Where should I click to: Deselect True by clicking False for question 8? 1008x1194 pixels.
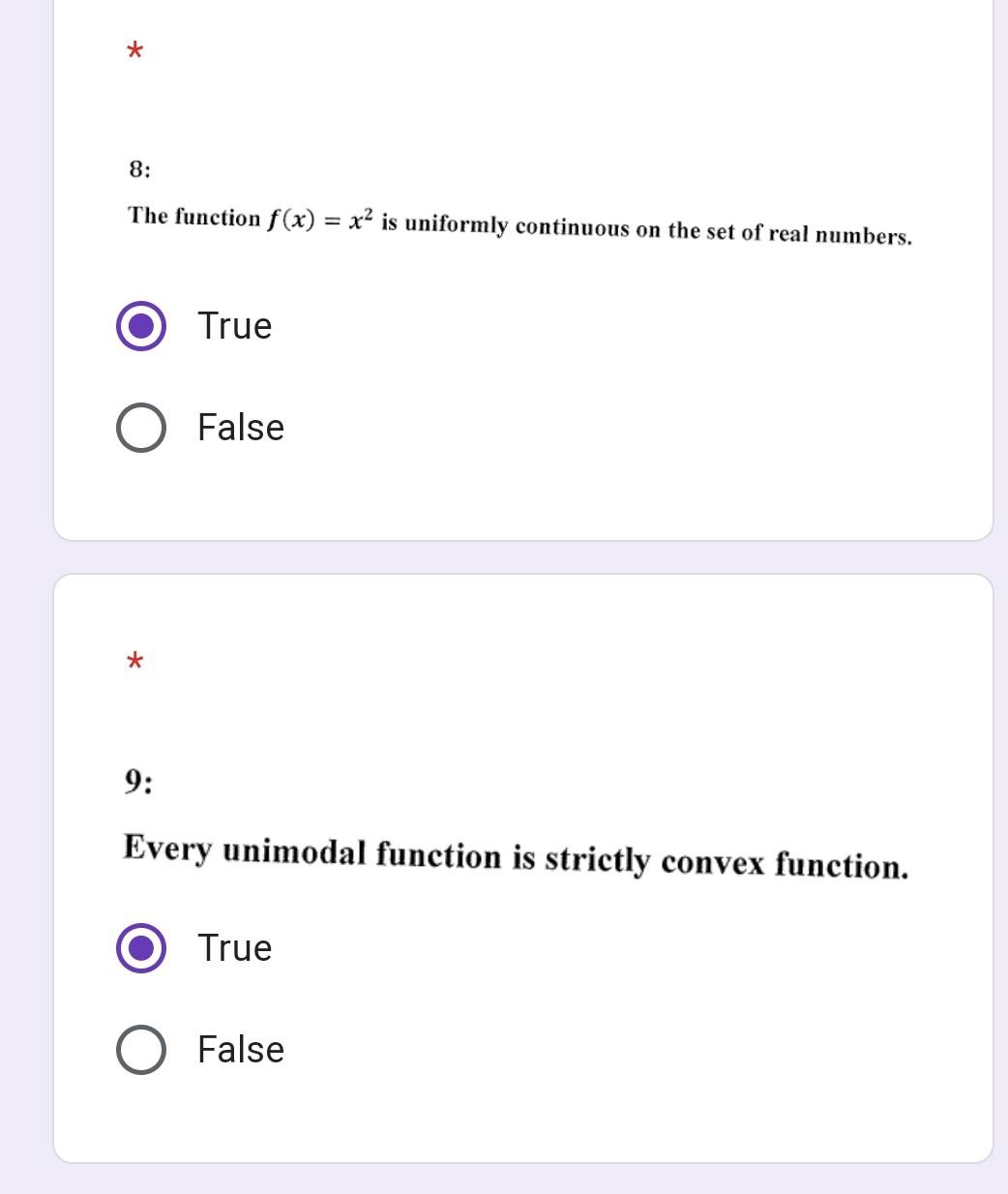tap(139, 427)
